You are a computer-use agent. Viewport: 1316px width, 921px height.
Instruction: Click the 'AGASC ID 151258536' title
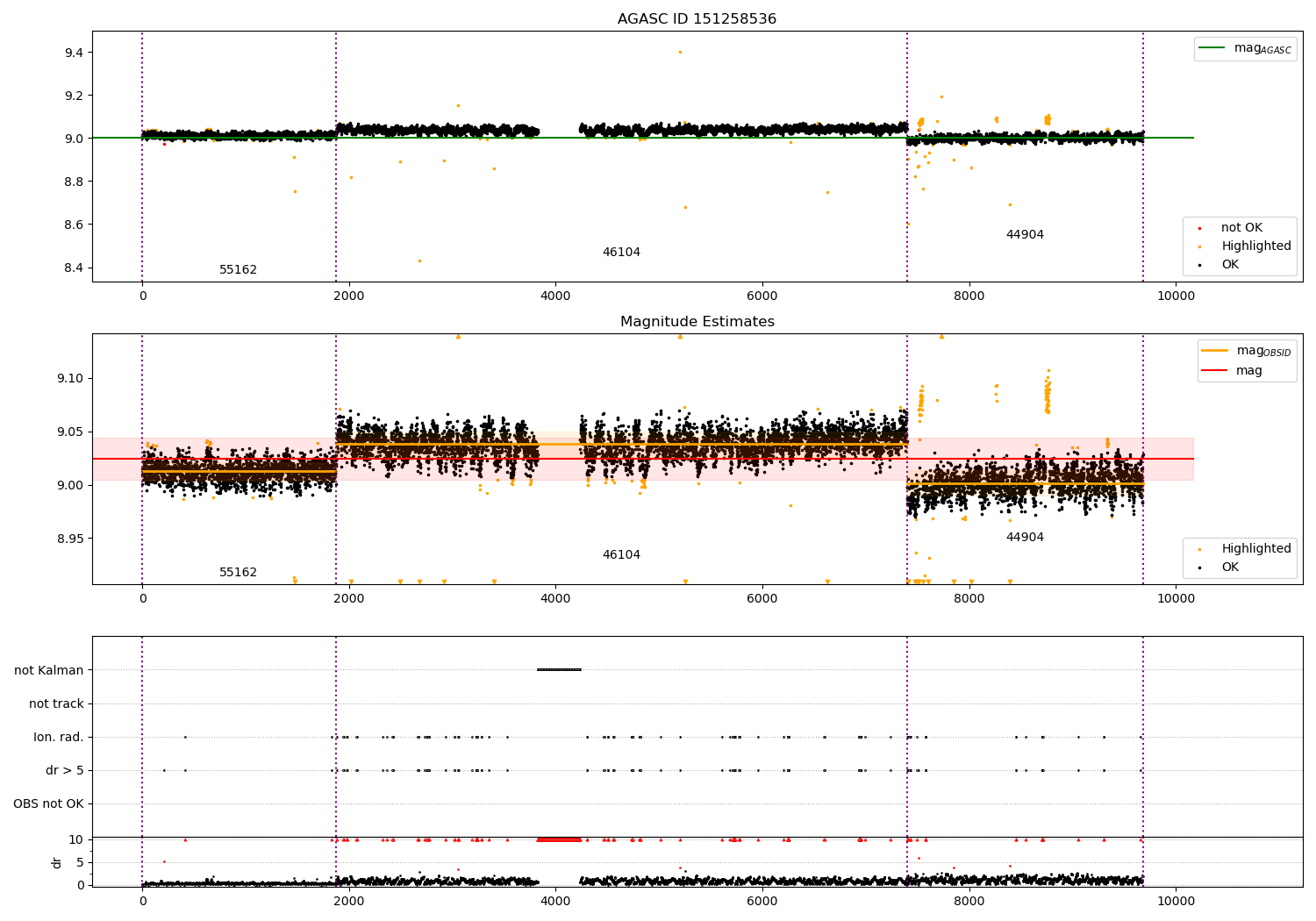697,19
